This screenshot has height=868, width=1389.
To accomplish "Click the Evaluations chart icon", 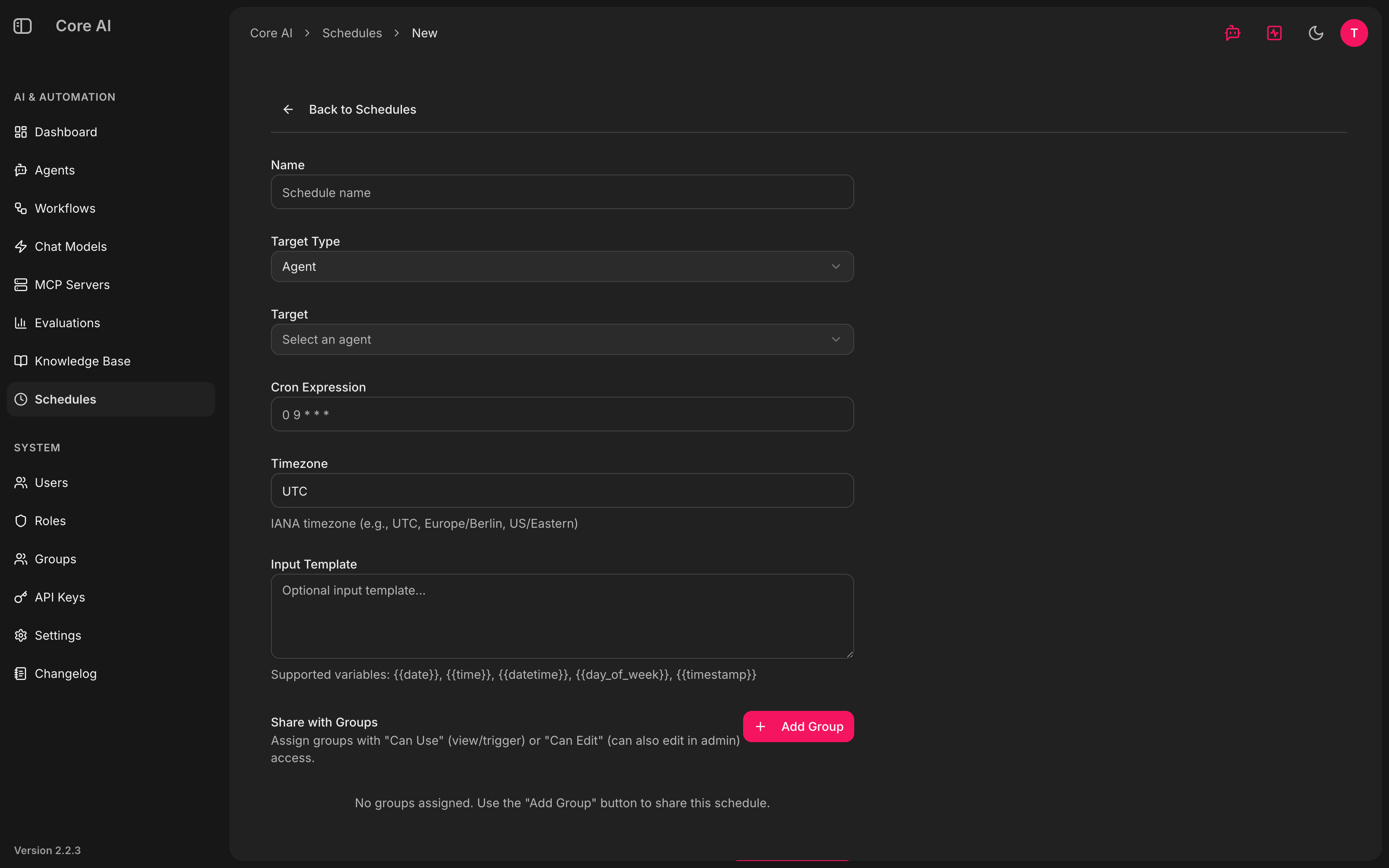I will click(21, 322).
